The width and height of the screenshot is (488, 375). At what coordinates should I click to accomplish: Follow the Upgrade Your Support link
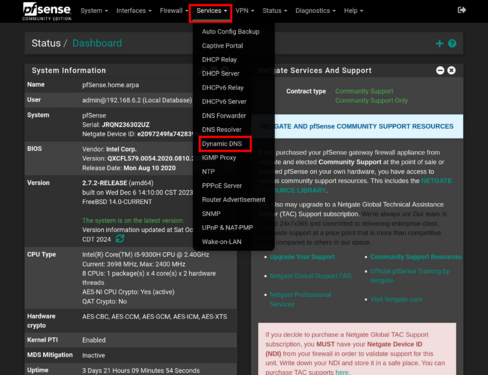click(302, 257)
